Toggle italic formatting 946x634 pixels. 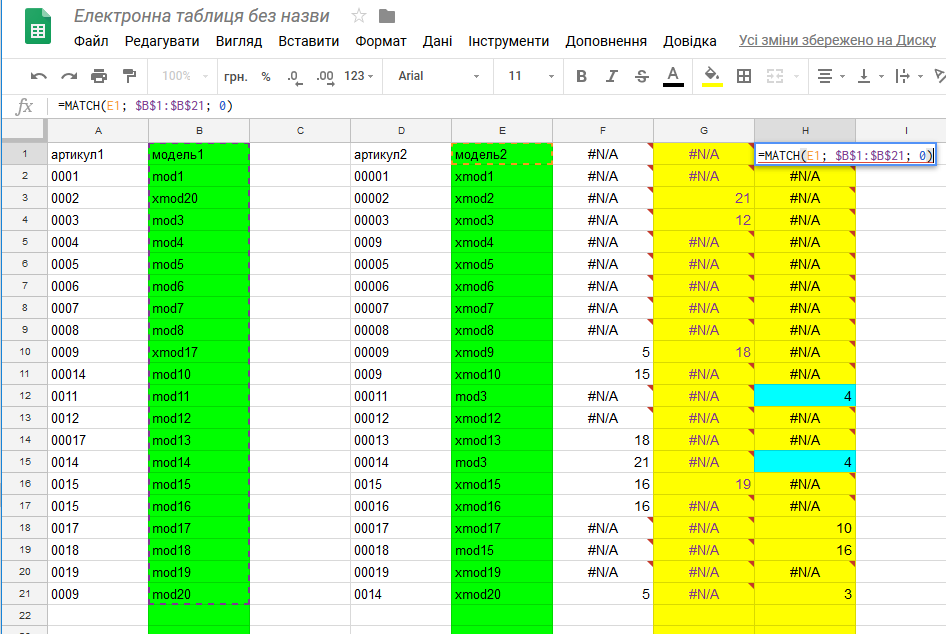coord(612,76)
